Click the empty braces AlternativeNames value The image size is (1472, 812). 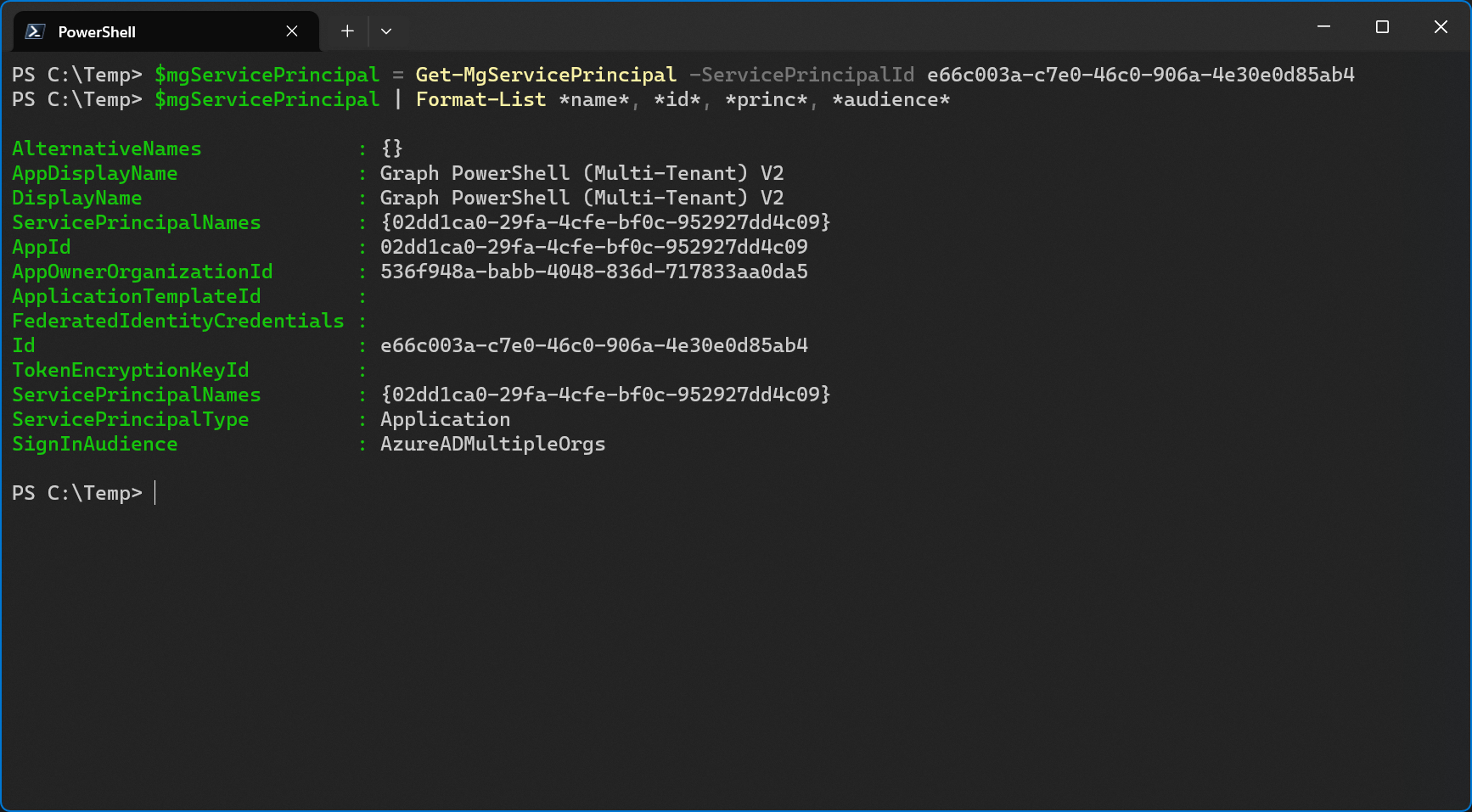tap(391, 148)
